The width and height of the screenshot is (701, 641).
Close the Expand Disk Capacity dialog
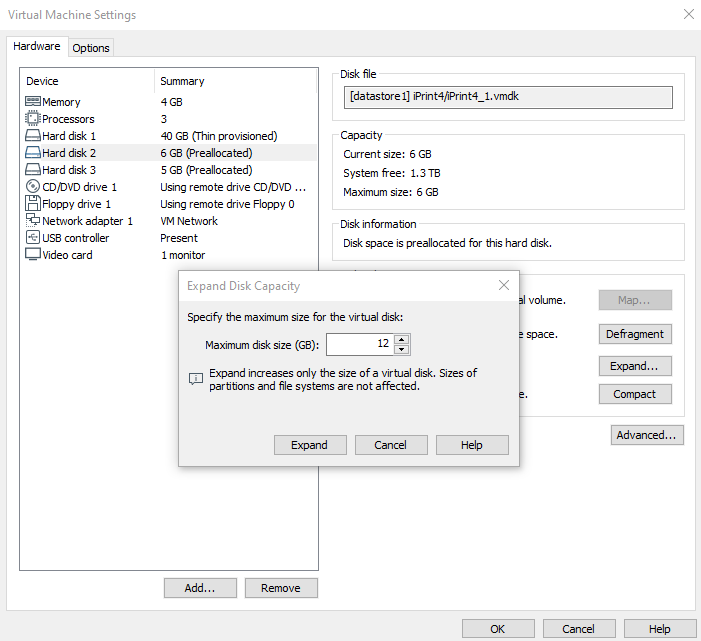click(x=504, y=286)
